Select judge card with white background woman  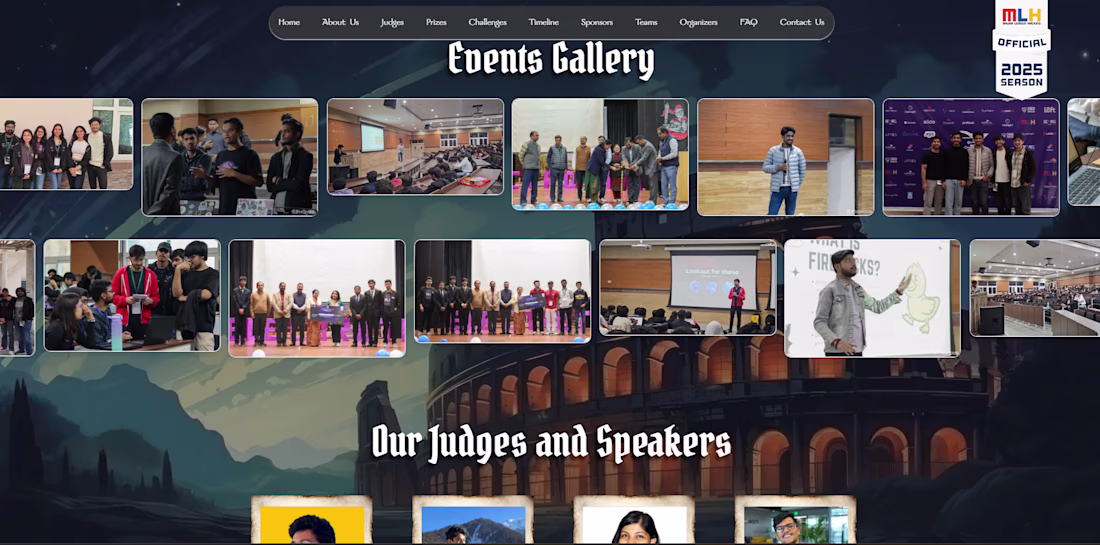634,520
